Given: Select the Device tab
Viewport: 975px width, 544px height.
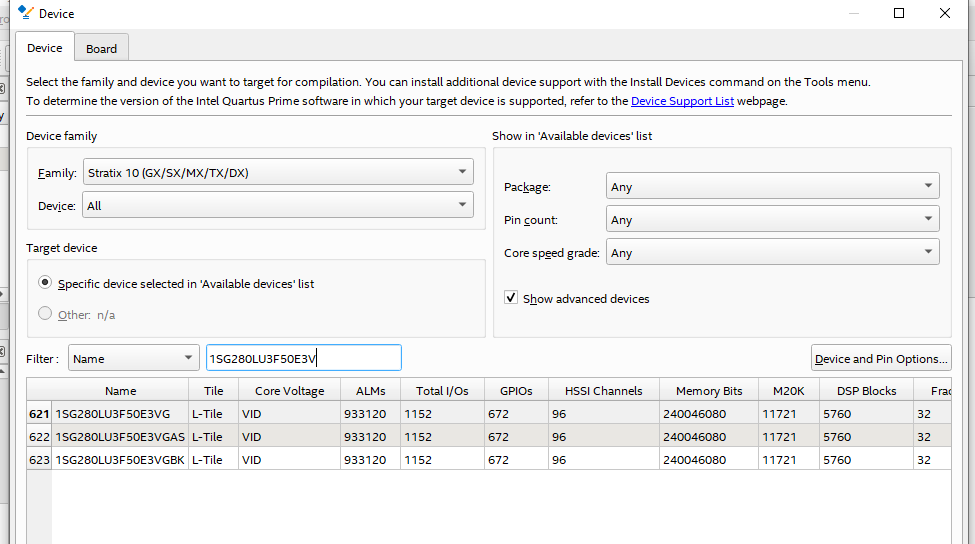Looking at the screenshot, I should pyautogui.click(x=44, y=48).
